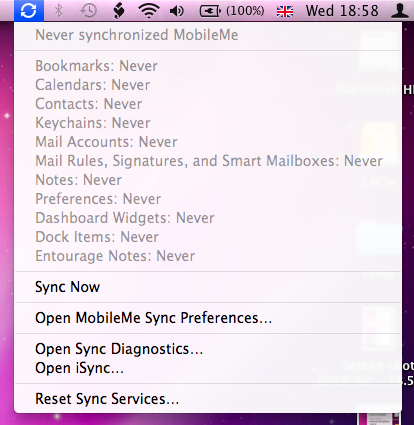Choose Reset Sync Services…
414x425 pixels.
coord(208,399)
